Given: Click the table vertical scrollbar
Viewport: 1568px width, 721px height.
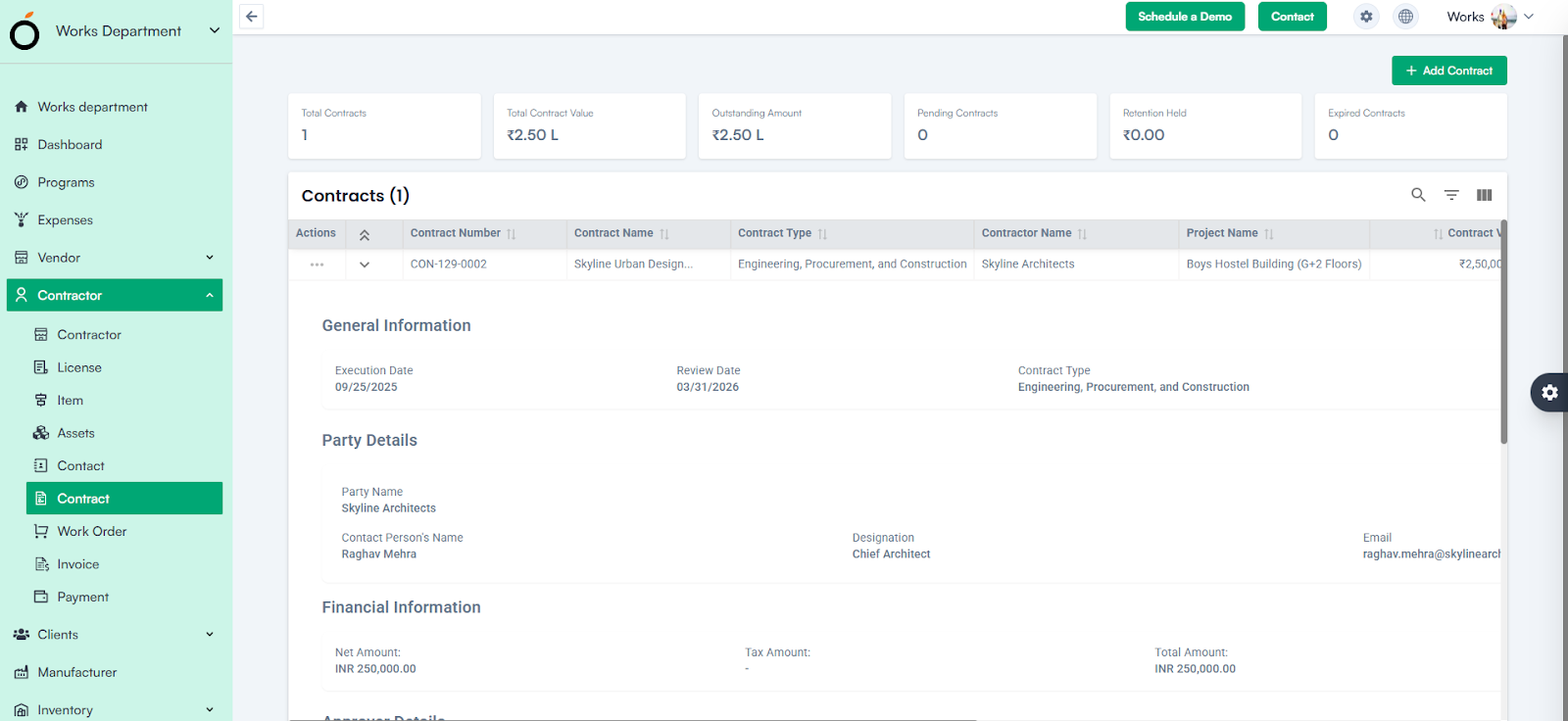Looking at the screenshot, I should tap(1503, 333).
